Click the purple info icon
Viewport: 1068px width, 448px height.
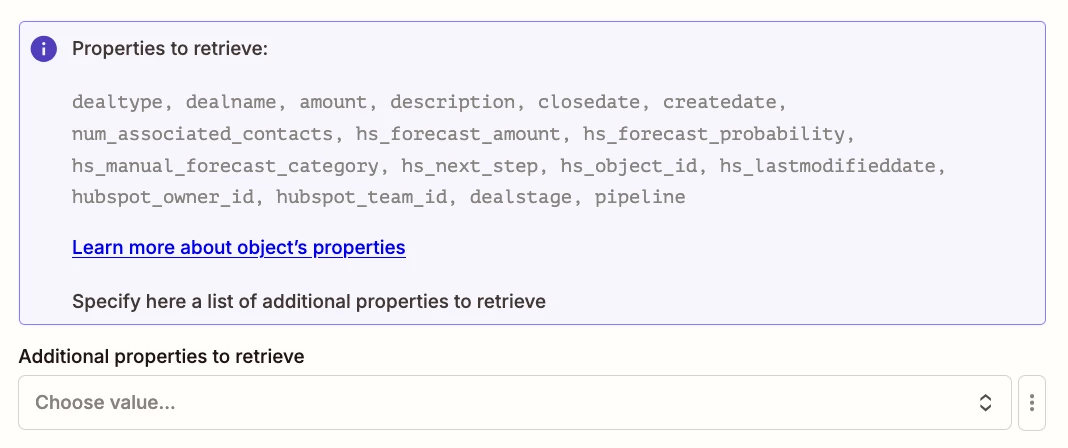pos(44,49)
